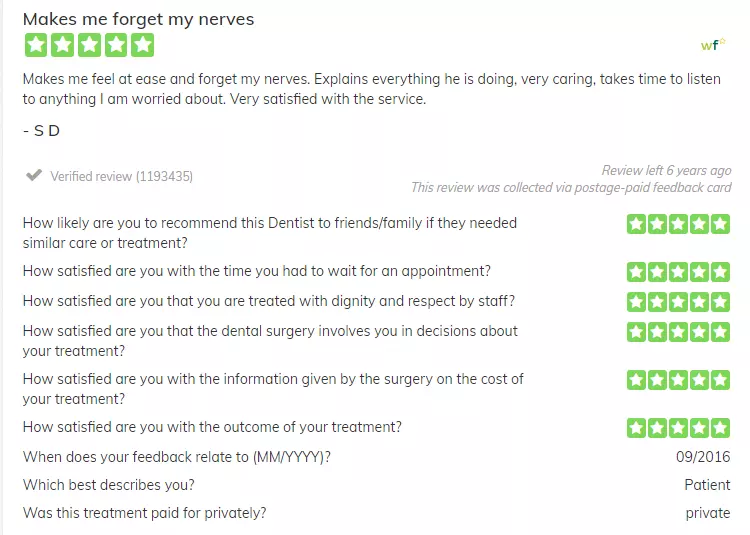Click the 'Verified review (1193435)' text

click(121, 176)
